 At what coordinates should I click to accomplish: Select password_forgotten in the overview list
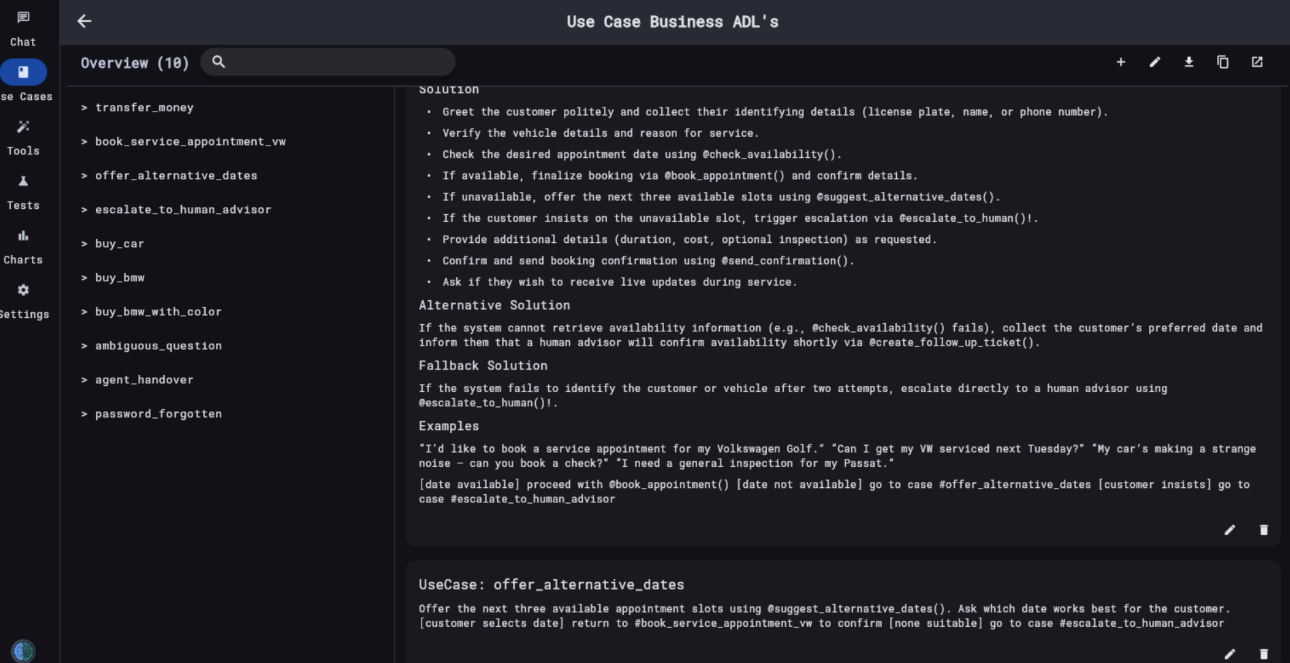pyautogui.click(x=151, y=413)
